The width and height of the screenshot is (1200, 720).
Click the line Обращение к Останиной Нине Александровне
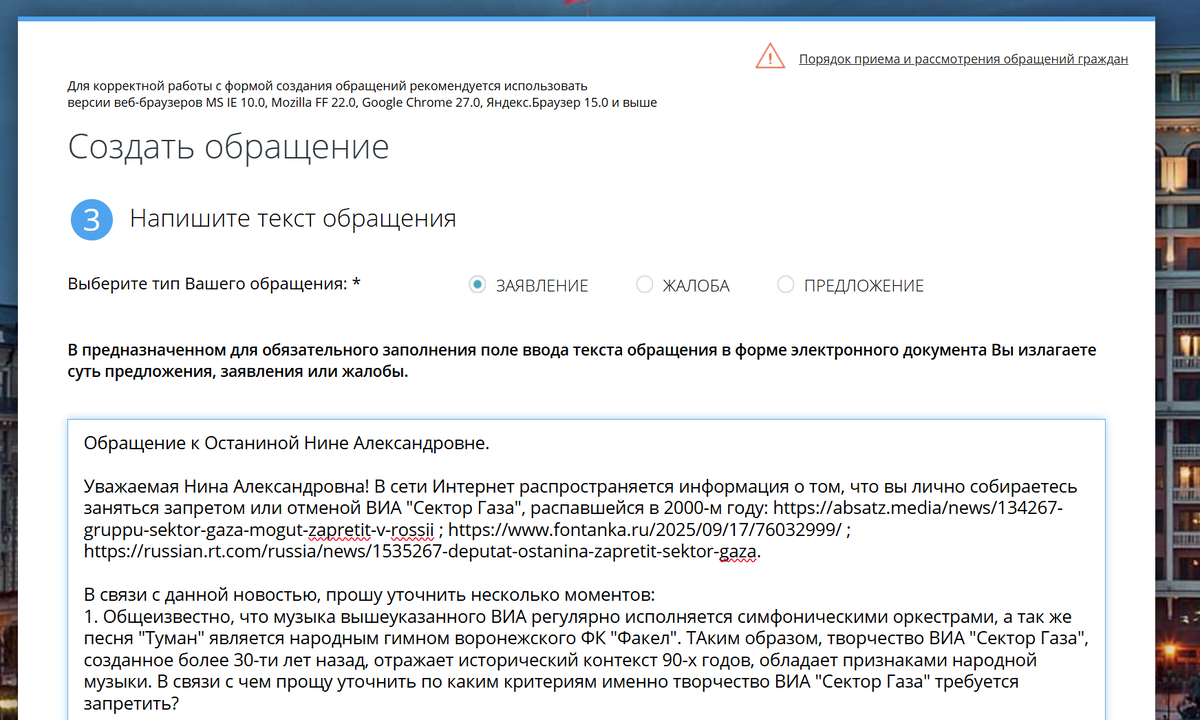click(286, 442)
